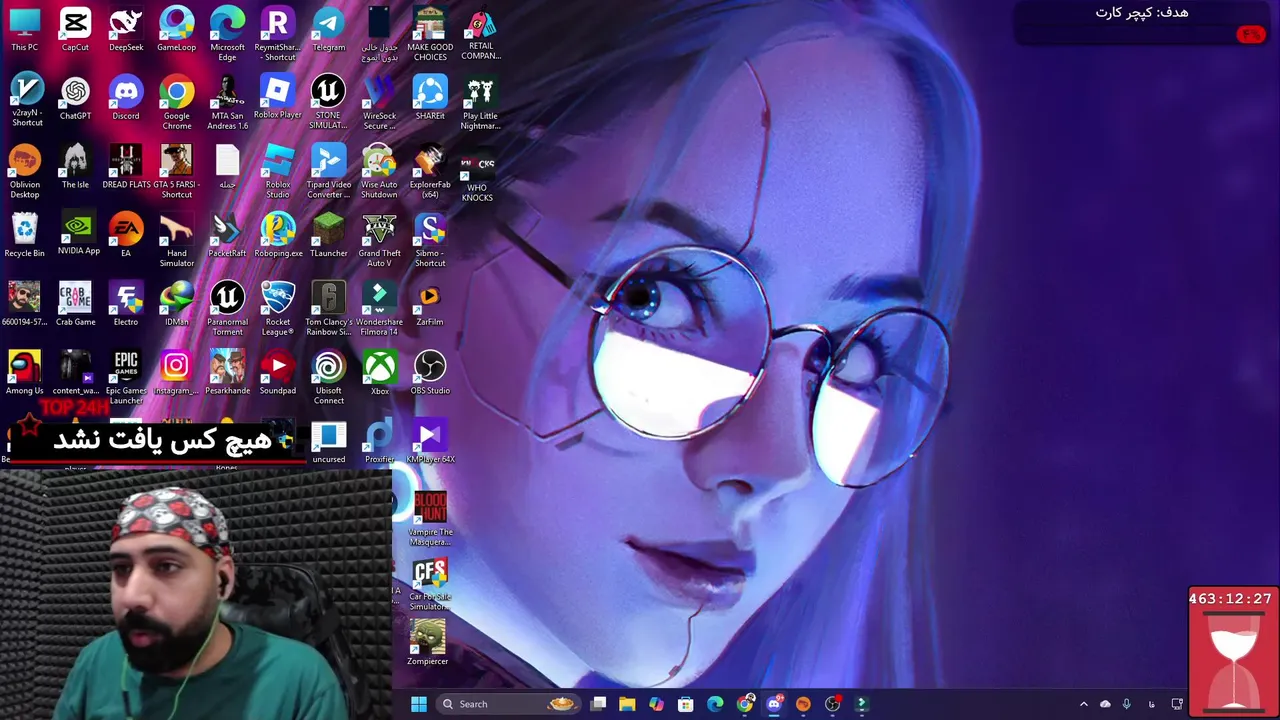Launch the Car For Sale Simulator icon
1280x720 pixels.
430,585
